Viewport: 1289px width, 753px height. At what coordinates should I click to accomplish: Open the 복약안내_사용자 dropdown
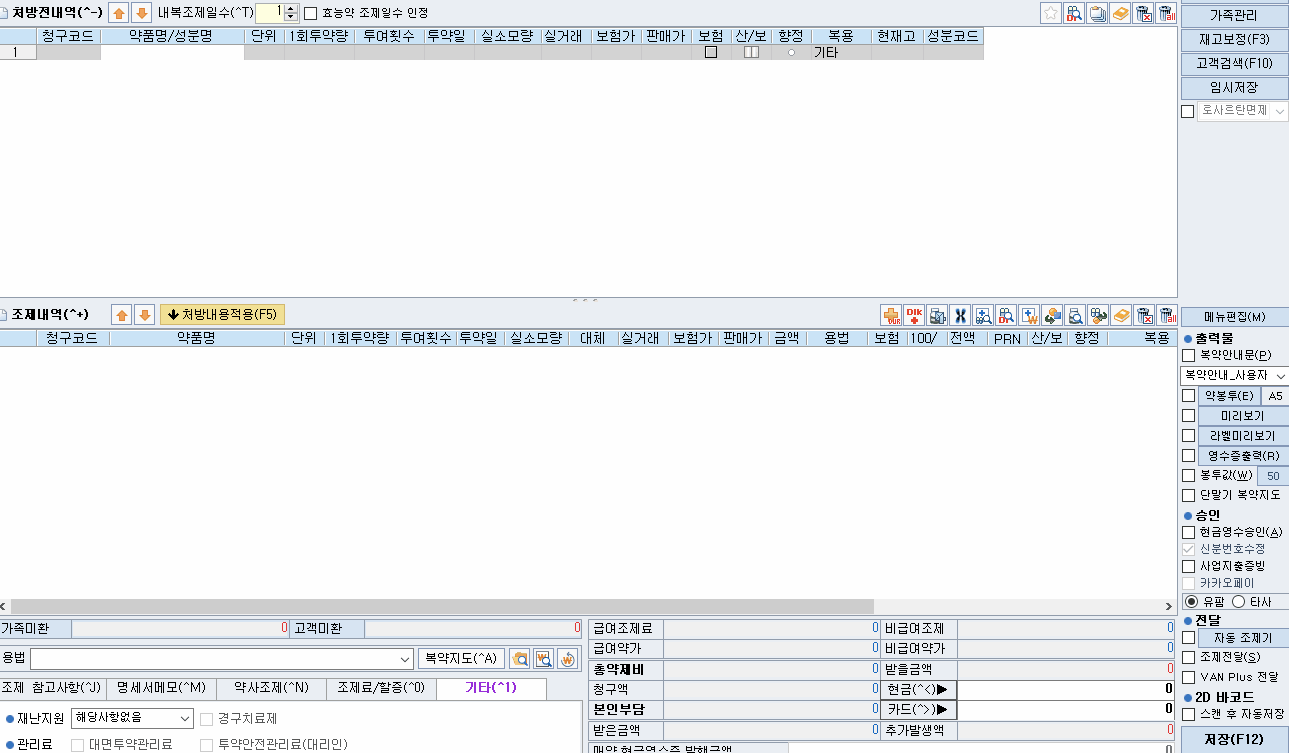point(1281,375)
